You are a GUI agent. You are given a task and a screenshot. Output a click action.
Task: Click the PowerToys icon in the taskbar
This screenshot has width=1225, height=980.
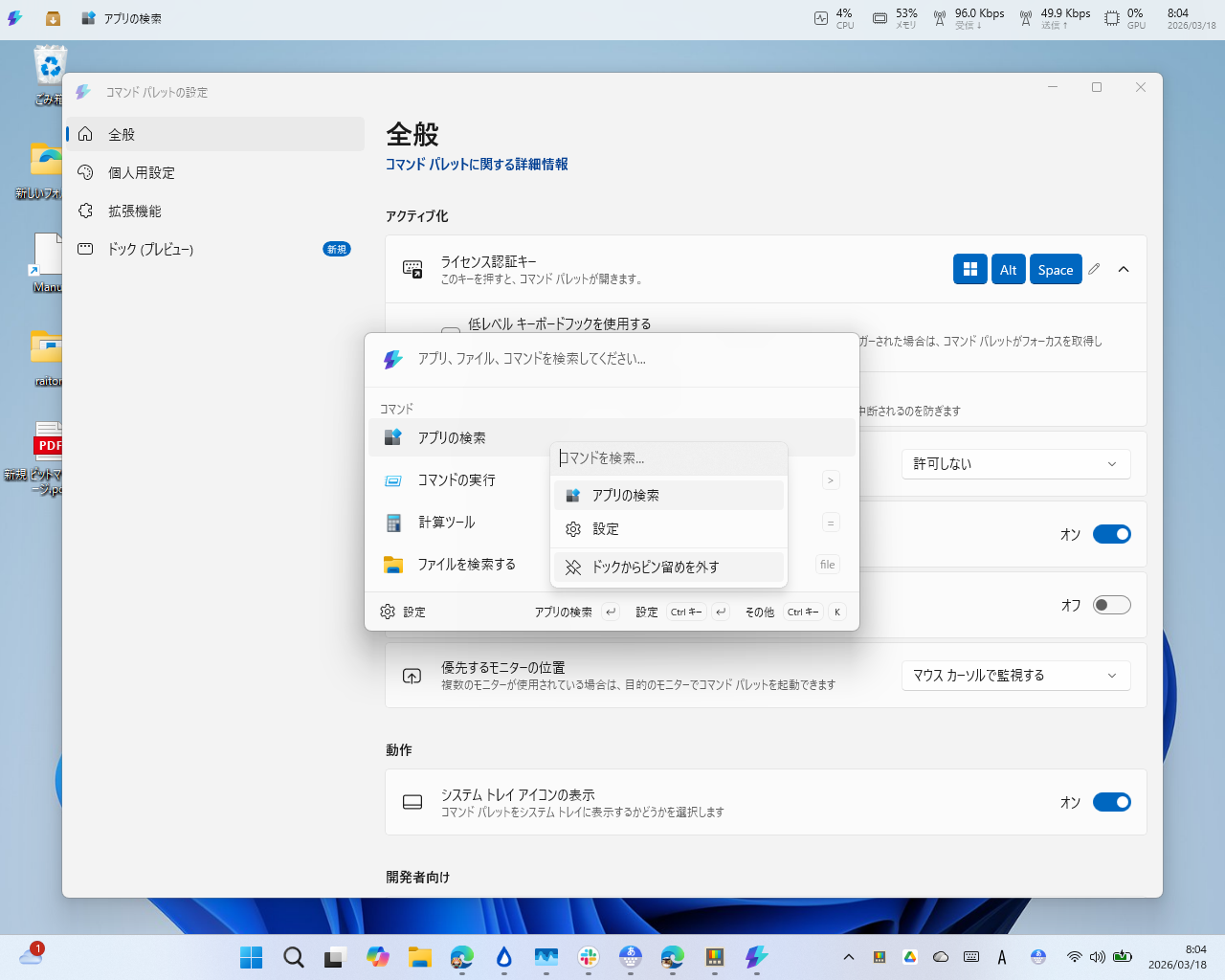coord(756,957)
